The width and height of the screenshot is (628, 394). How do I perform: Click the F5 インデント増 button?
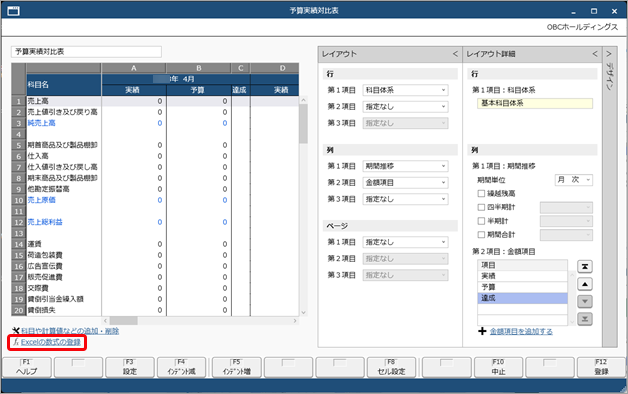[236, 367]
